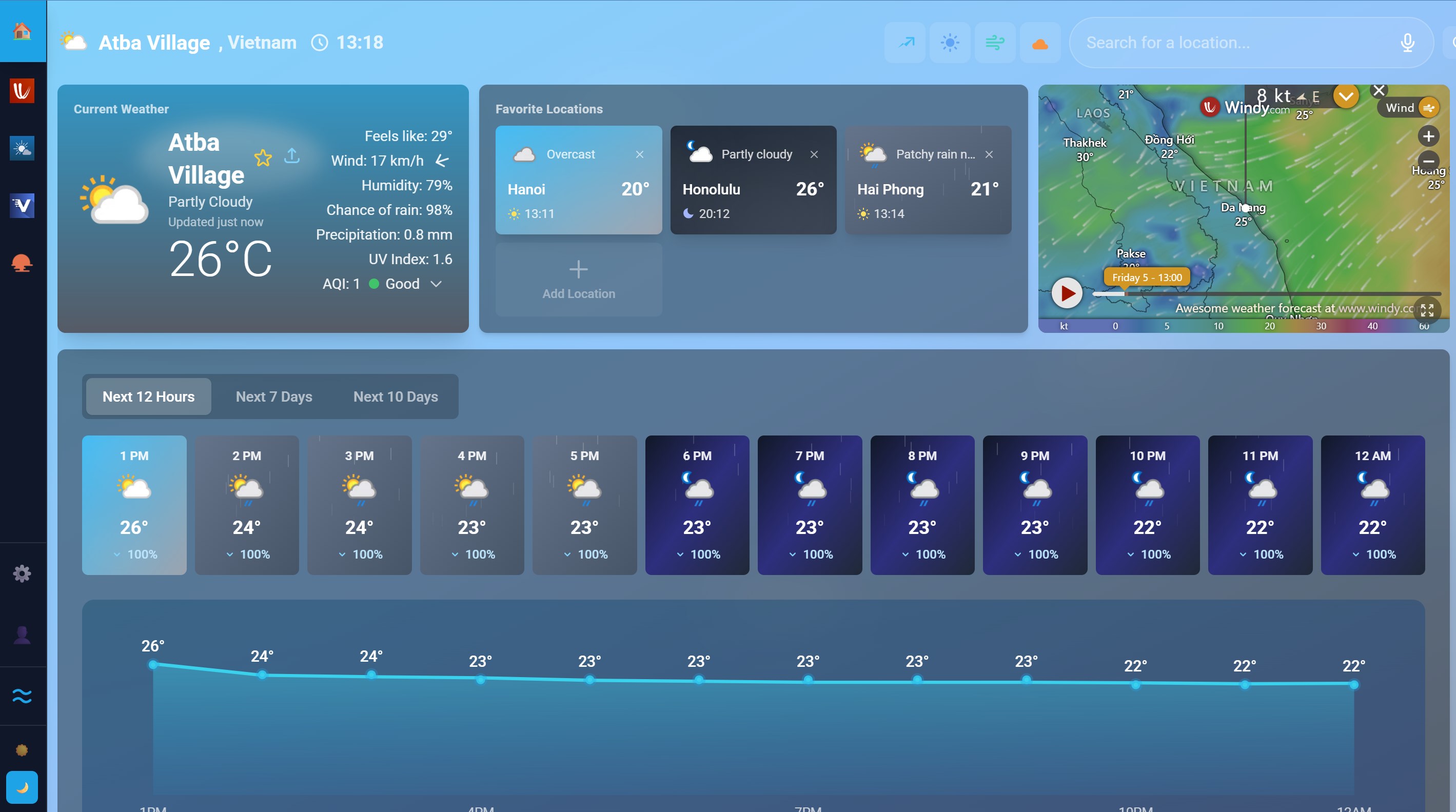Open the Next 10 Days forecast
Viewport: 1456px width, 812px height.
(x=395, y=396)
